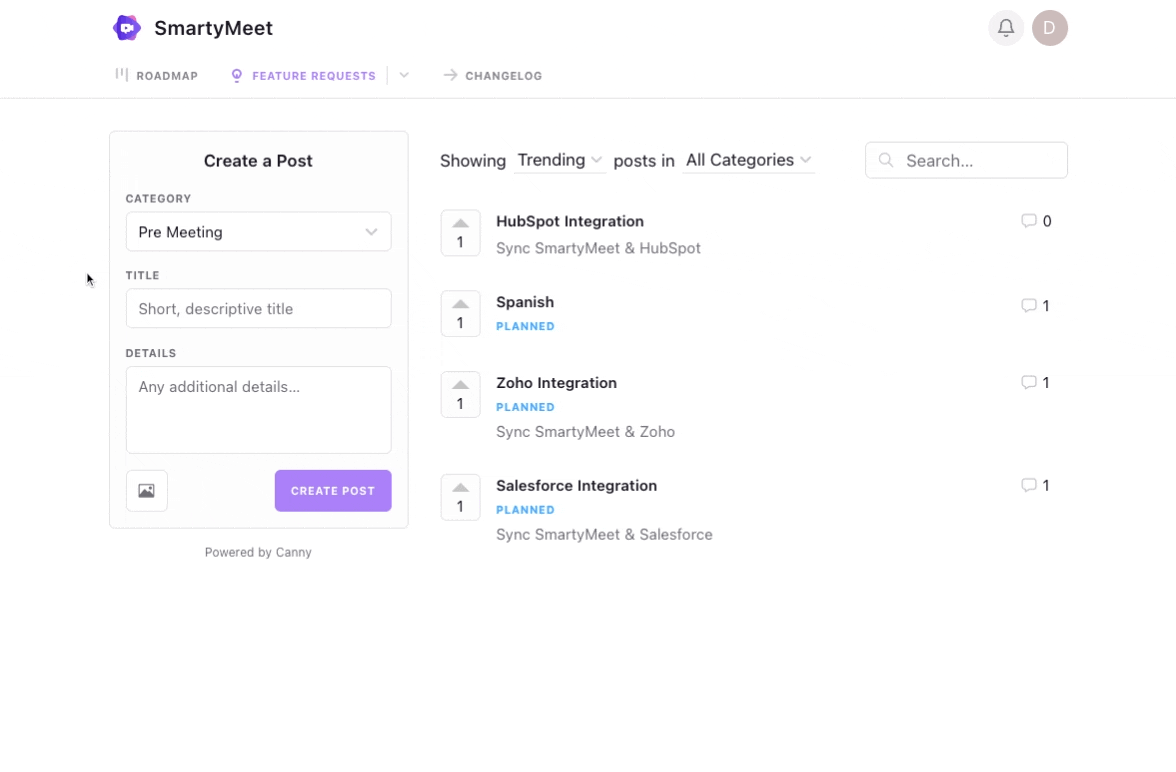Expand the Feature Requests chevron dropdown

(404, 75)
